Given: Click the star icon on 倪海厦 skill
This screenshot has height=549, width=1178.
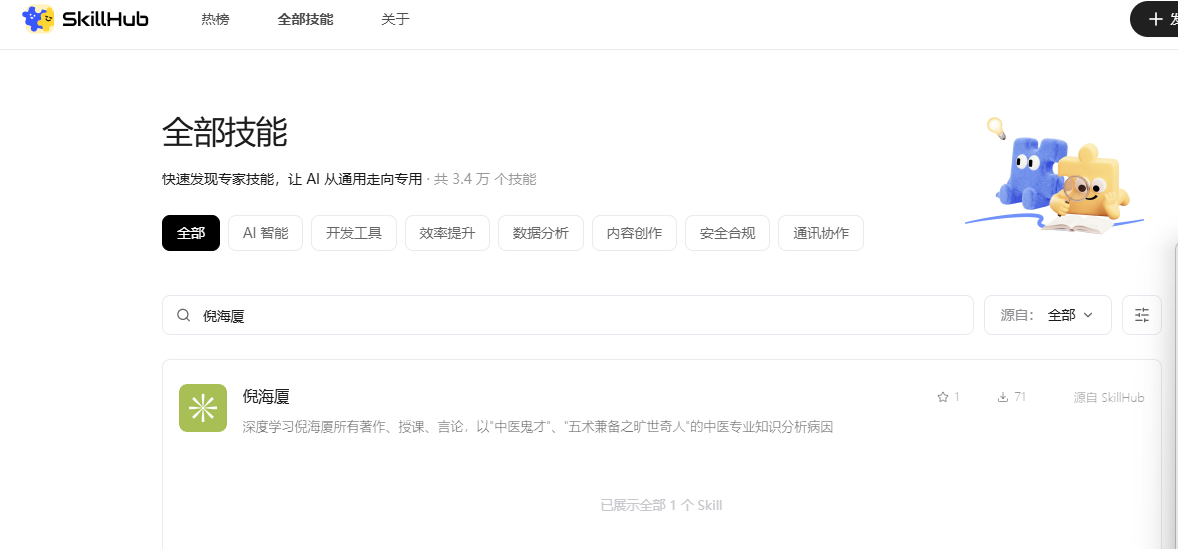Looking at the screenshot, I should tap(942, 397).
